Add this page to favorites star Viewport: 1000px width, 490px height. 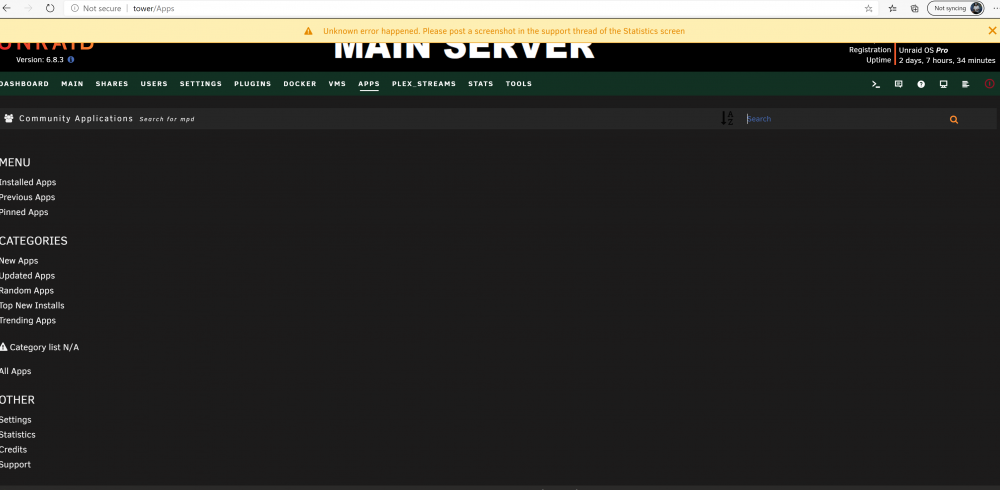coord(868,8)
